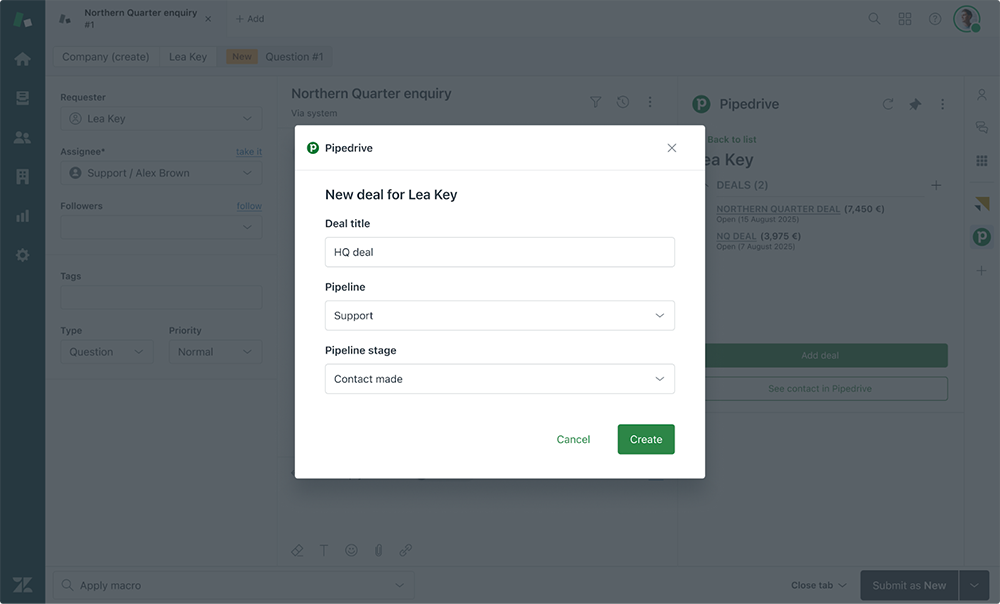Screen dimensions: 1000x604
Task: Click the Add deal button in the Pipedrive panel
Action: pyautogui.click(x=826, y=355)
